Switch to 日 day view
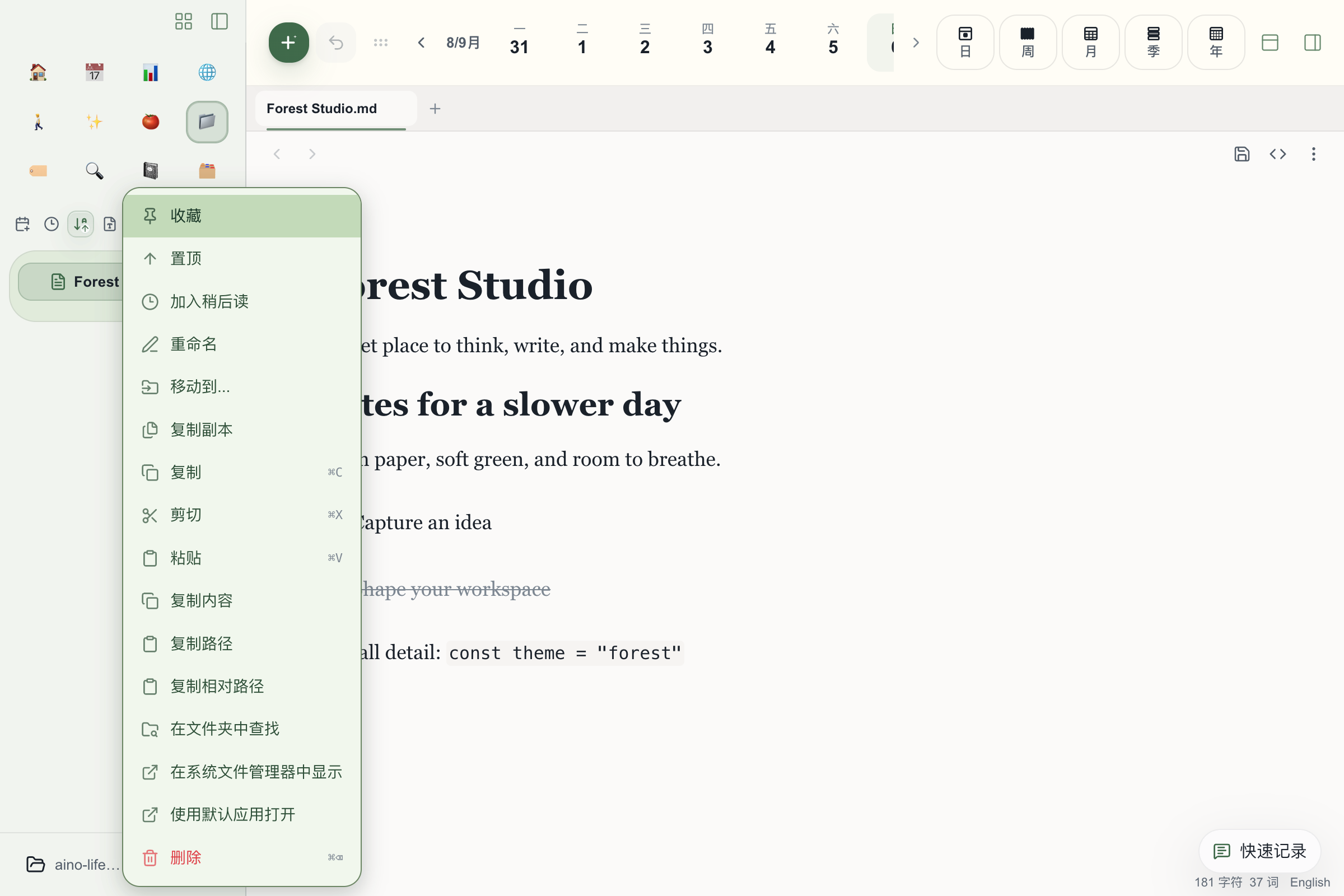Viewport: 1344px width, 896px height. pyautogui.click(x=965, y=43)
